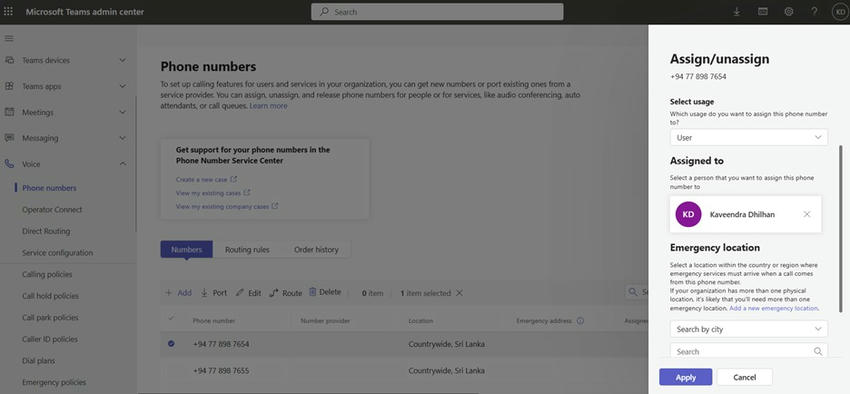This screenshot has height=394, width=850.
Task: Uncheck the row for +94 77 898 7654
Action: (171, 344)
